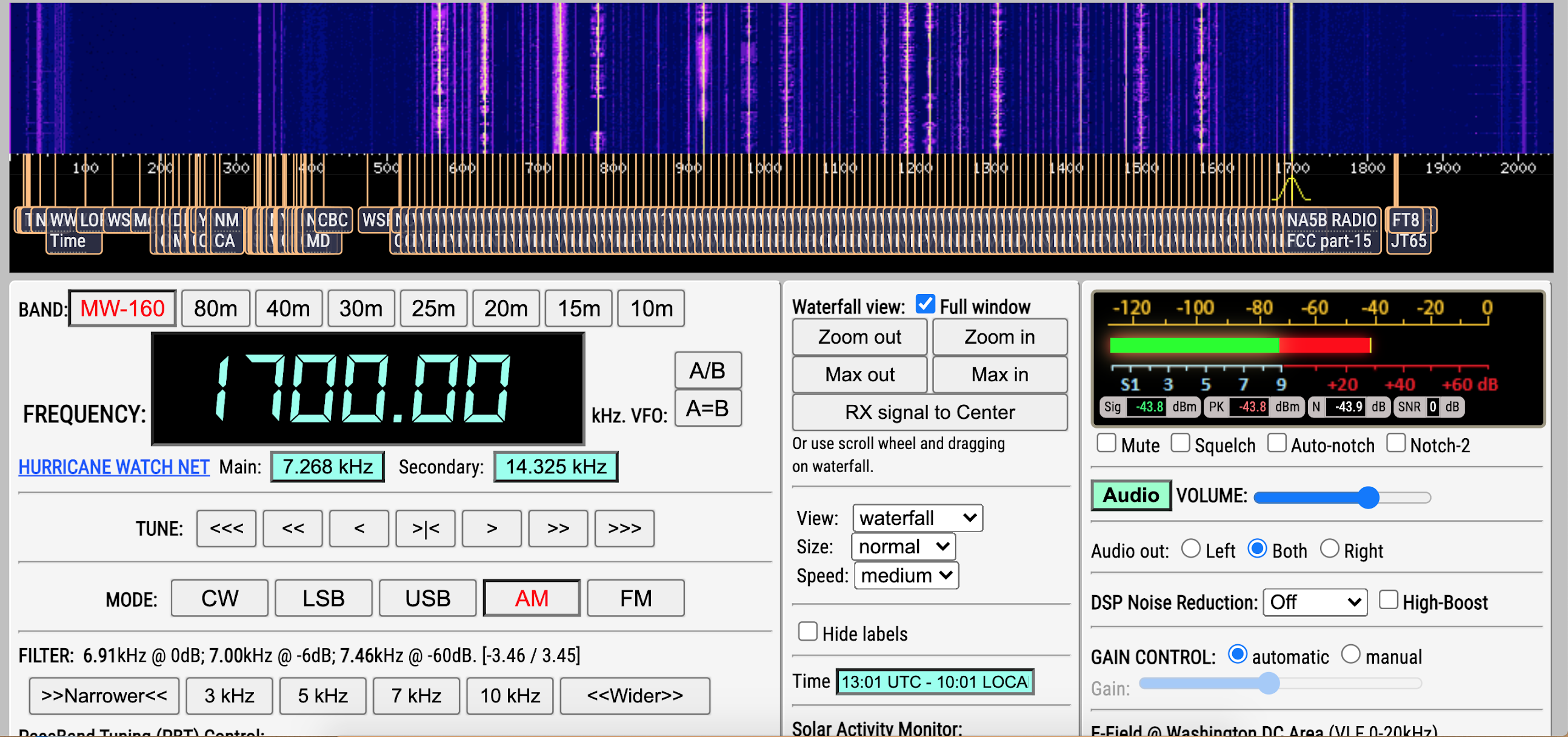The height and width of the screenshot is (737, 1568).
Task: Click the >> tune up button
Action: coord(558,529)
